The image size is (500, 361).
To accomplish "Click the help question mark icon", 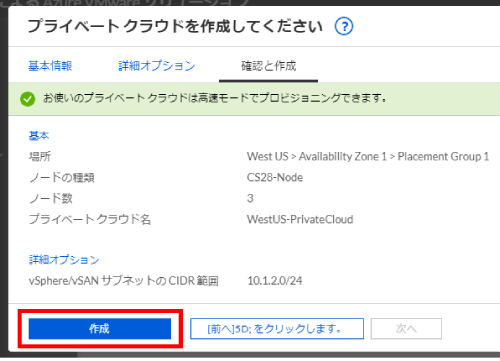I will point(344,26).
